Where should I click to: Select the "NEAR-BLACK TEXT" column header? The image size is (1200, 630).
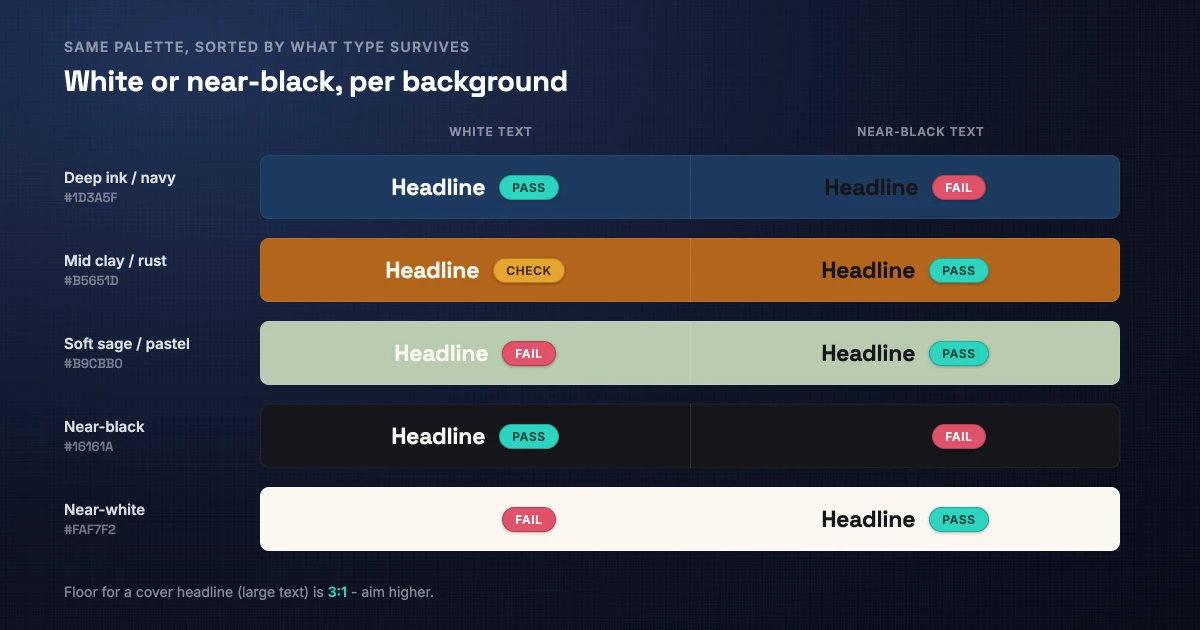click(920, 132)
